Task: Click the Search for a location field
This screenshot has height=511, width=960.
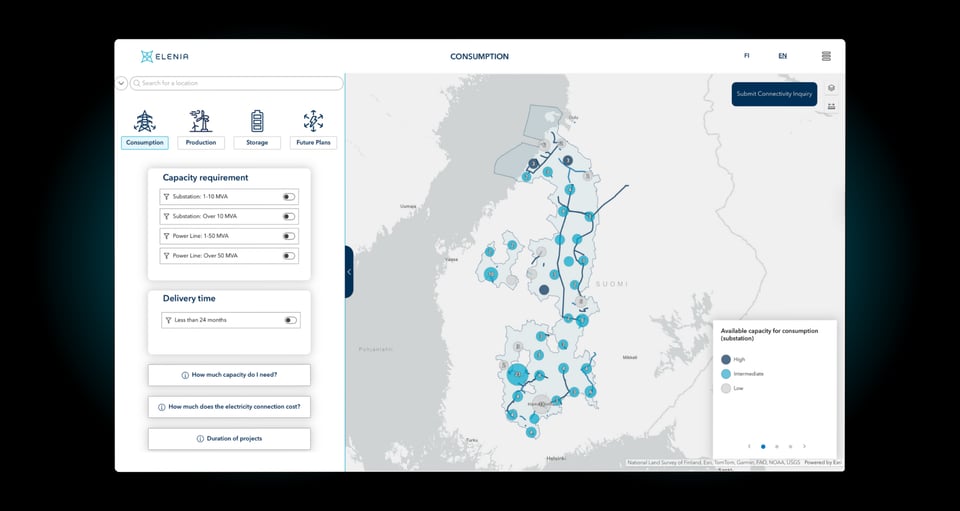Action: [x=235, y=83]
